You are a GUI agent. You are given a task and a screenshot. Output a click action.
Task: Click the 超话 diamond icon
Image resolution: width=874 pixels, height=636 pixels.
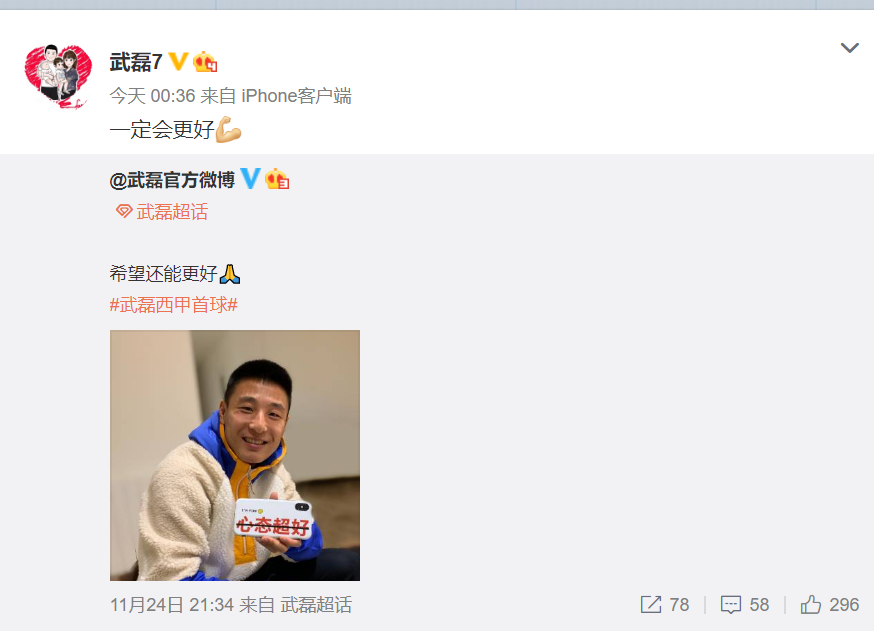point(124,211)
